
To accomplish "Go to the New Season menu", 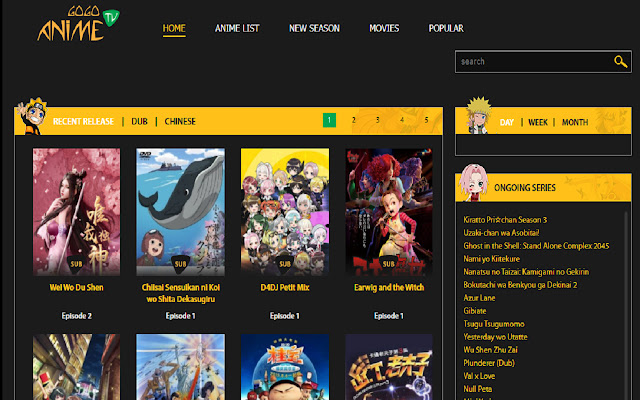I will tap(314, 28).
